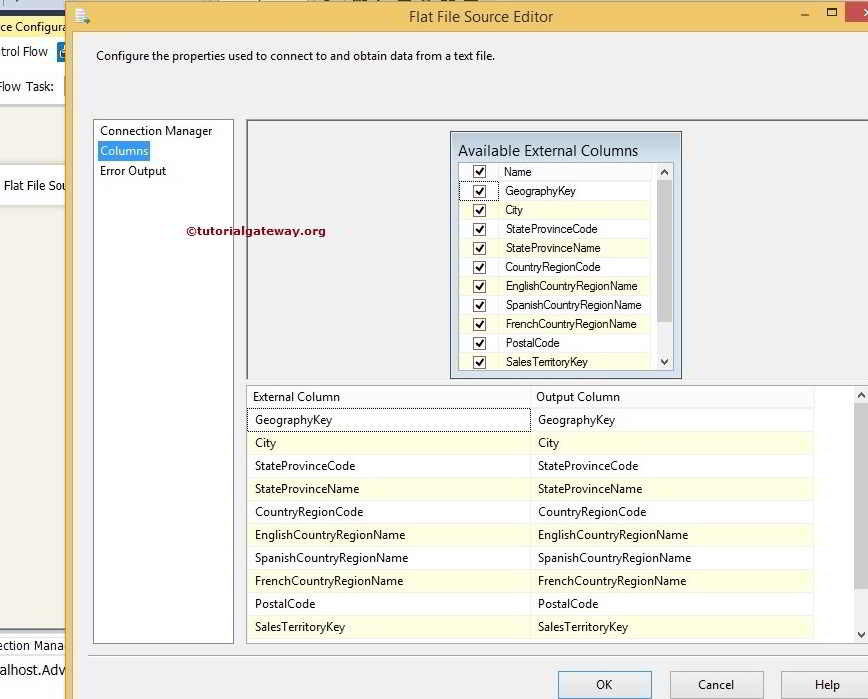This screenshot has height=699, width=868.
Task: Click the Flat File Source Editor title icon
Action: coord(83,15)
